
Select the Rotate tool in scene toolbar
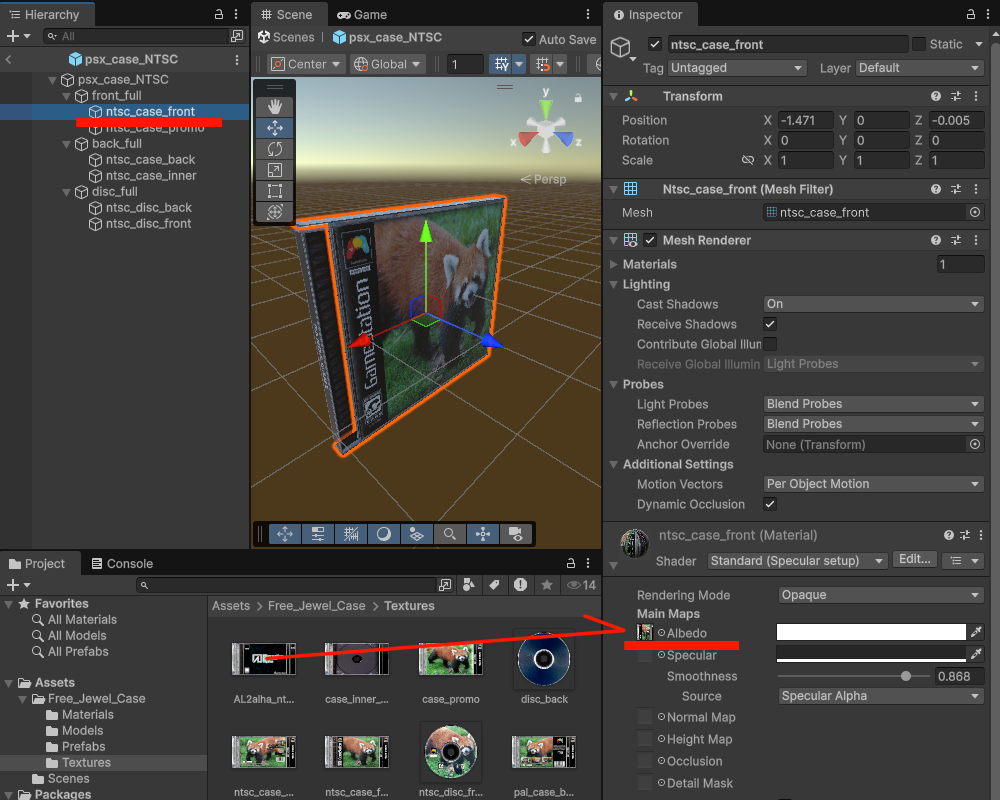coord(275,149)
